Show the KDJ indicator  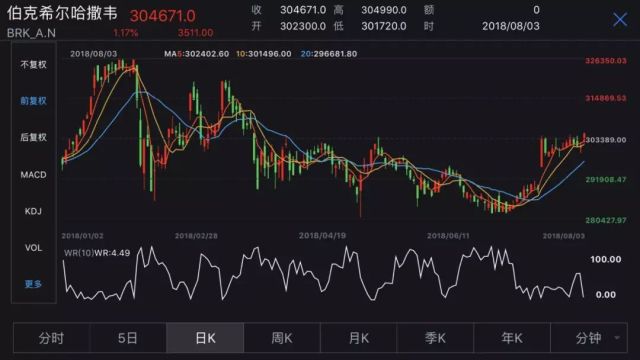tap(33, 211)
